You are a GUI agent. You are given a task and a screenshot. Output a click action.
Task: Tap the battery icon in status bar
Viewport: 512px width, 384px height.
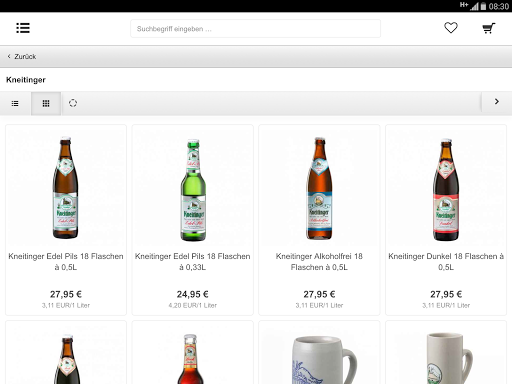(483, 6)
